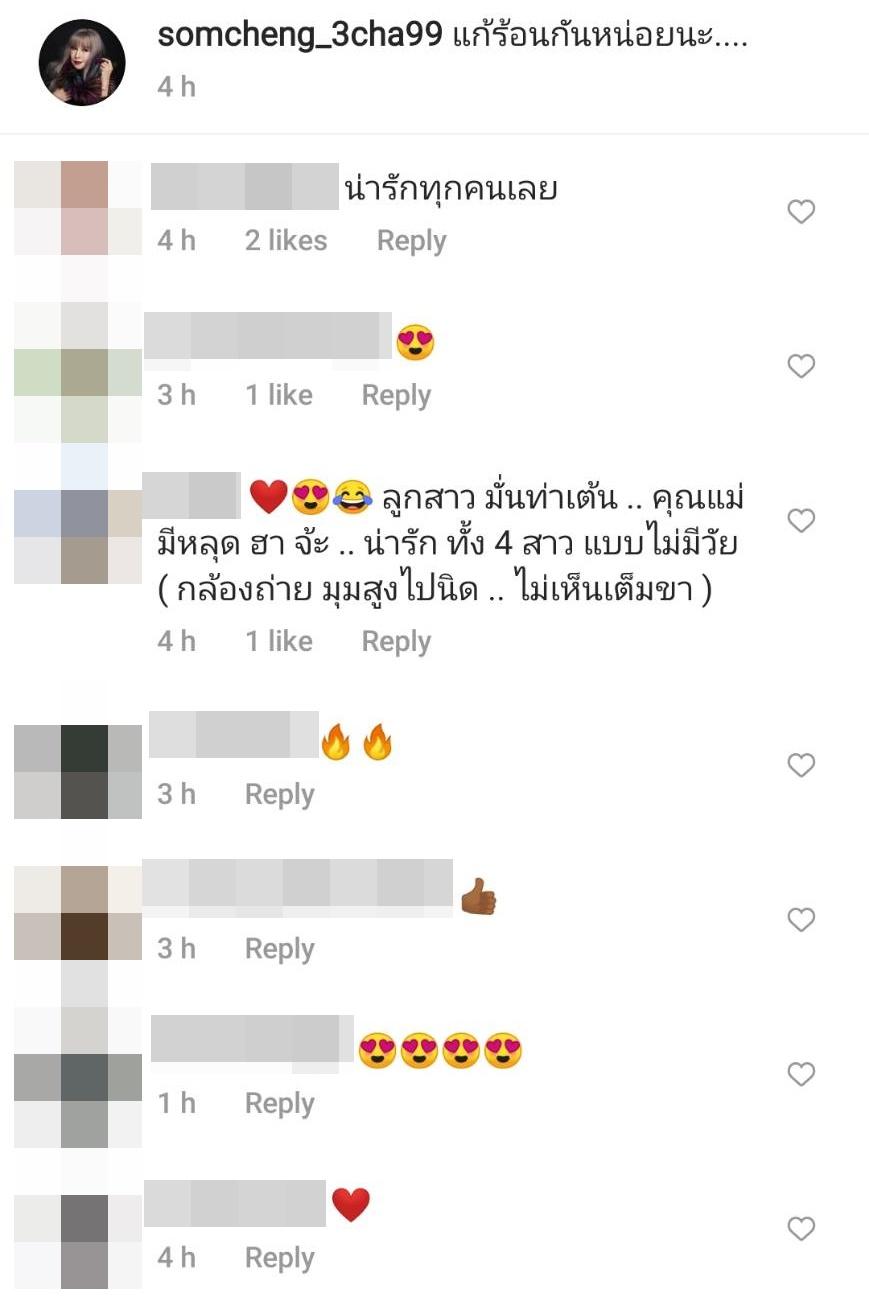This screenshot has width=869, height=1315.
Task: Like the comment "น่ารักทุกคนเลย" with the heart
Action: pos(801,212)
